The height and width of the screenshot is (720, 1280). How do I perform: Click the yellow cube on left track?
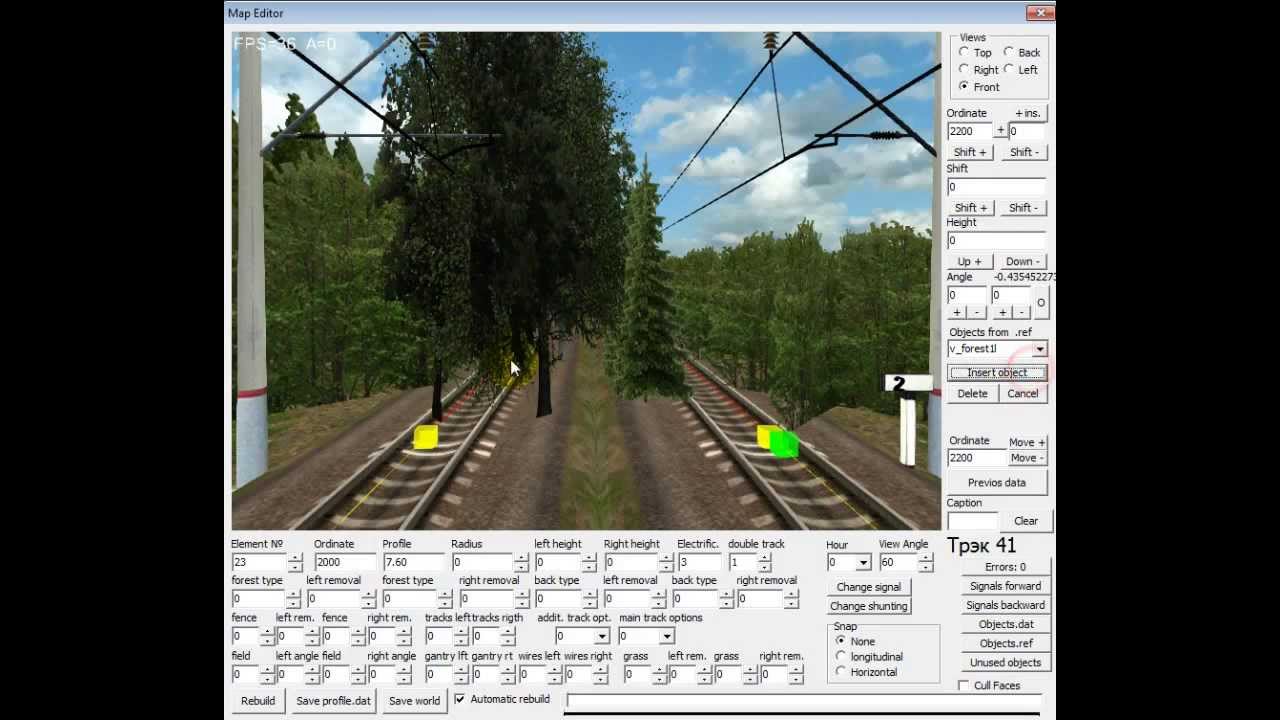(x=425, y=437)
